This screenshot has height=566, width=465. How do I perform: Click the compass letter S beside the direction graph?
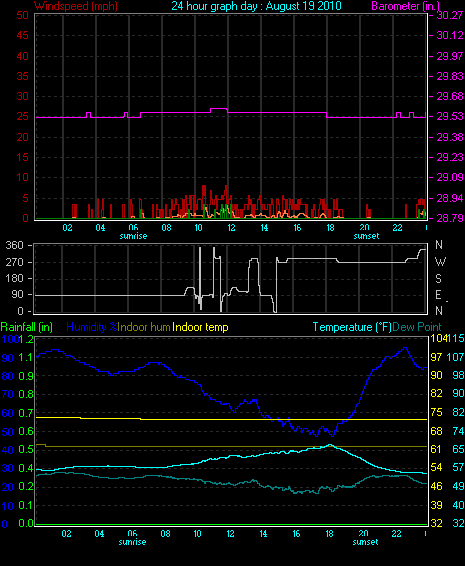439,279
